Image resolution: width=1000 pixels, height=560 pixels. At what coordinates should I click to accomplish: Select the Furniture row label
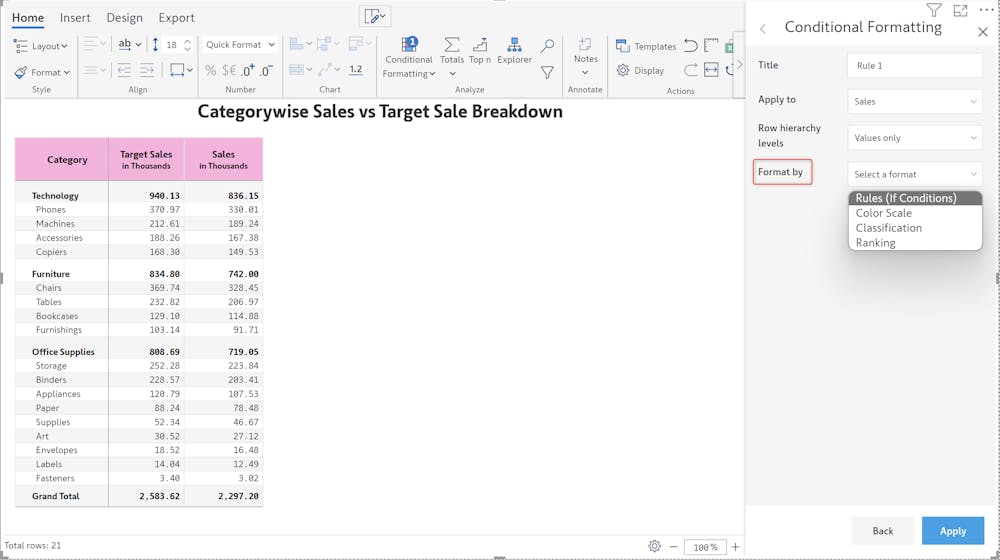tap(50, 274)
